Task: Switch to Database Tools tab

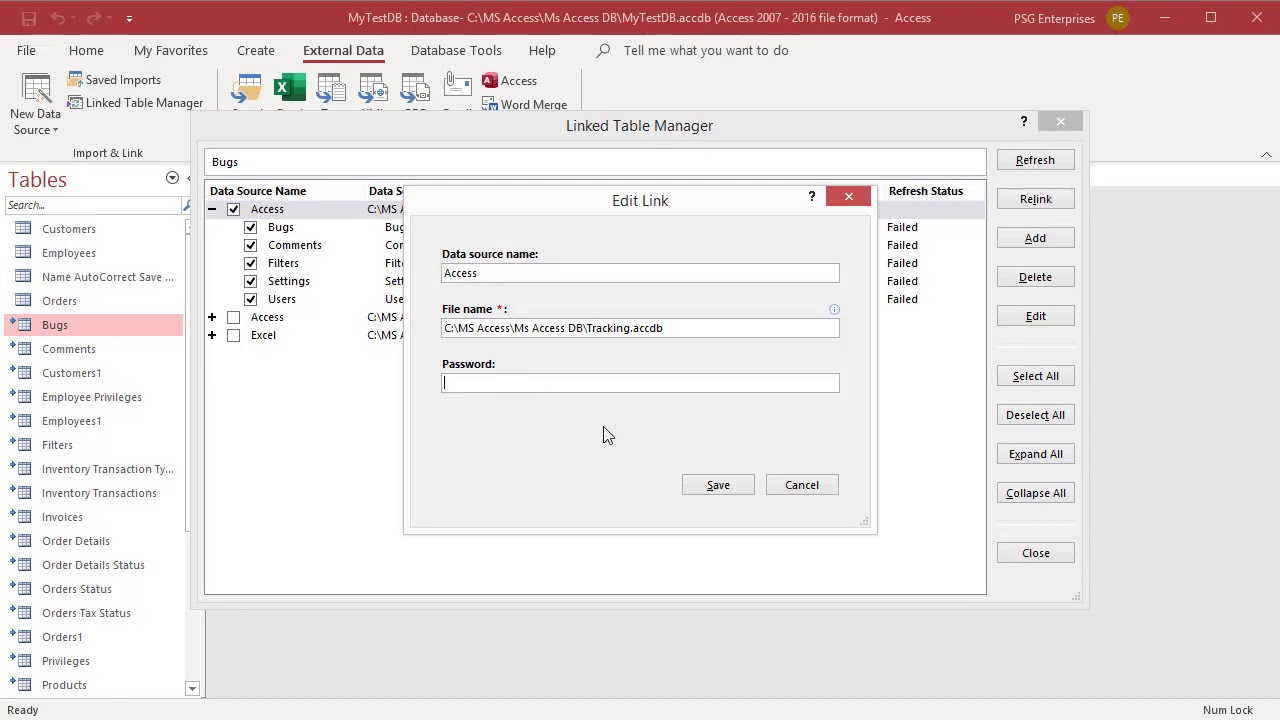Action: [x=456, y=51]
